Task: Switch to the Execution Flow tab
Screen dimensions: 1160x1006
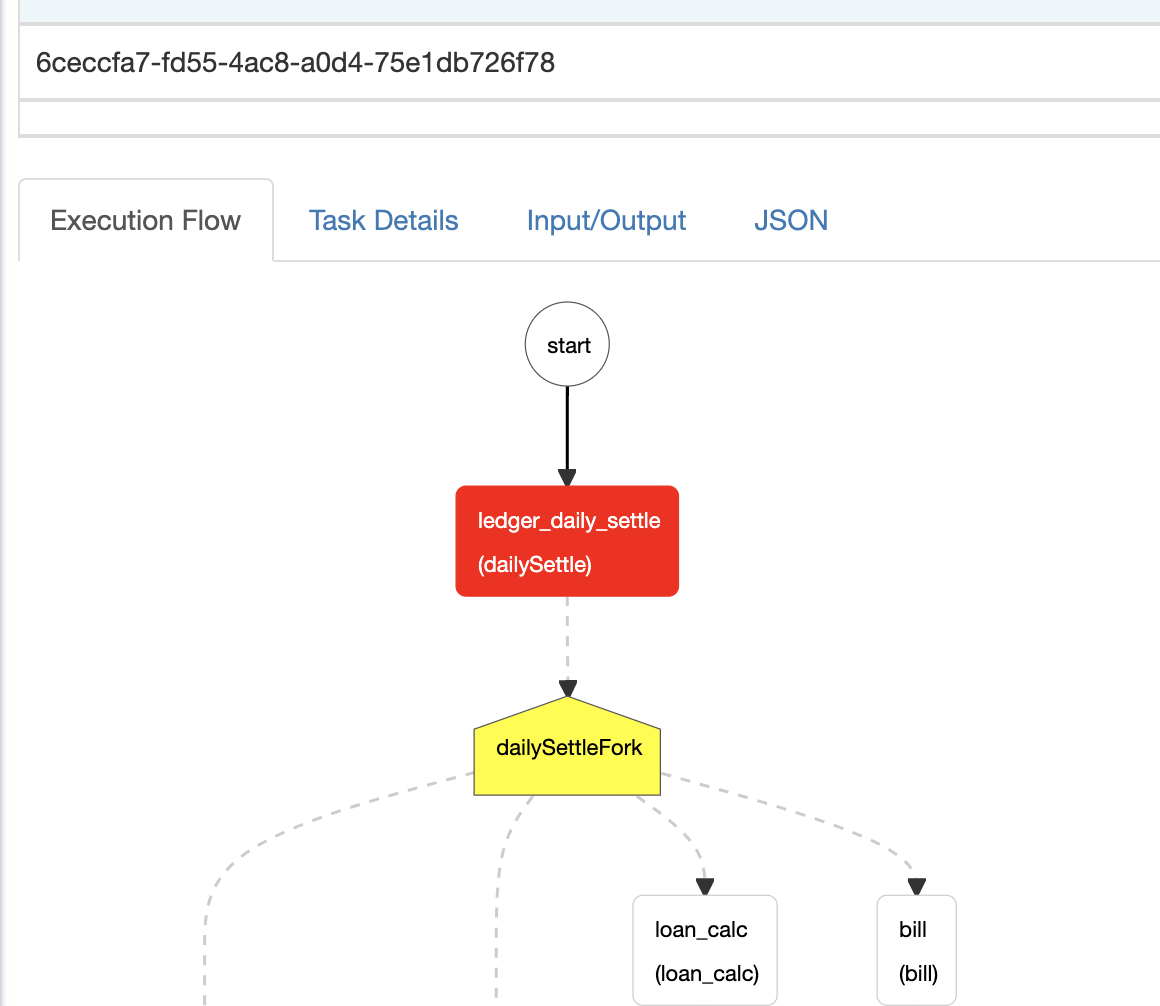Action: 146,220
